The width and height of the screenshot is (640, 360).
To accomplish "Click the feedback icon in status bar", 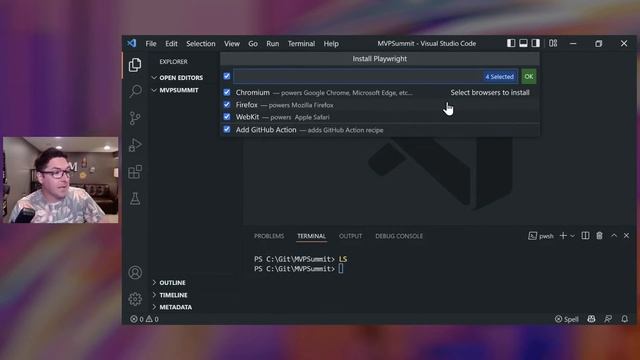I will pos(608,319).
